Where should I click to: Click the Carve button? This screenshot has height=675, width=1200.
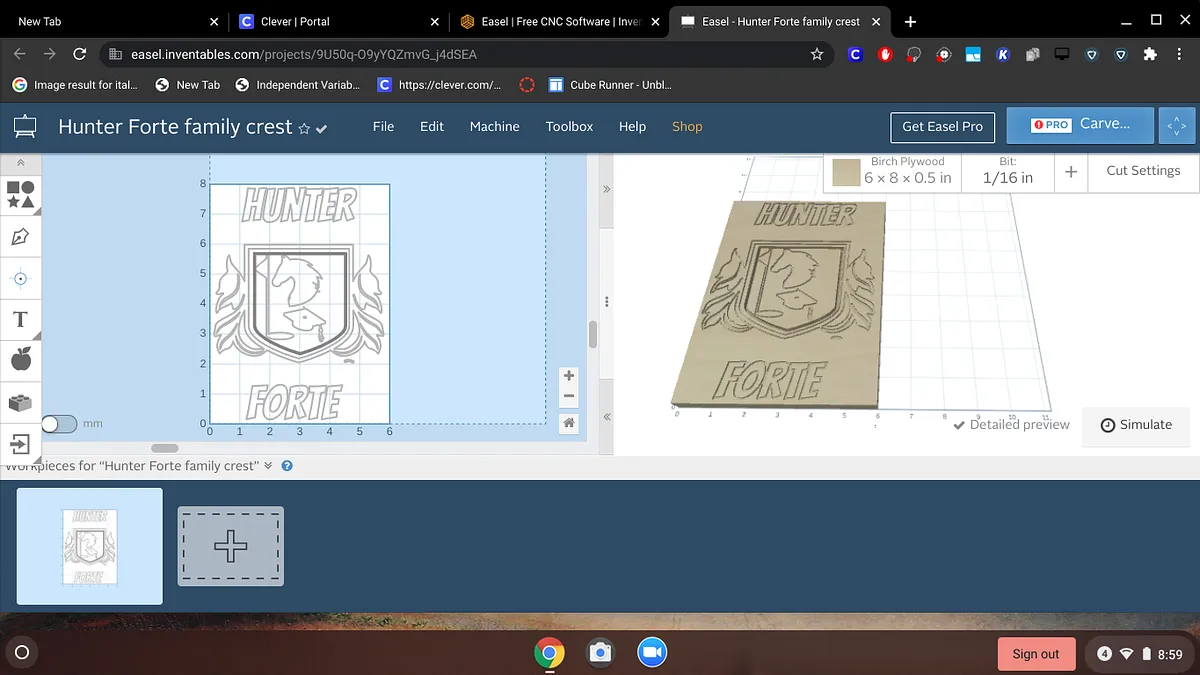tap(1080, 125)
